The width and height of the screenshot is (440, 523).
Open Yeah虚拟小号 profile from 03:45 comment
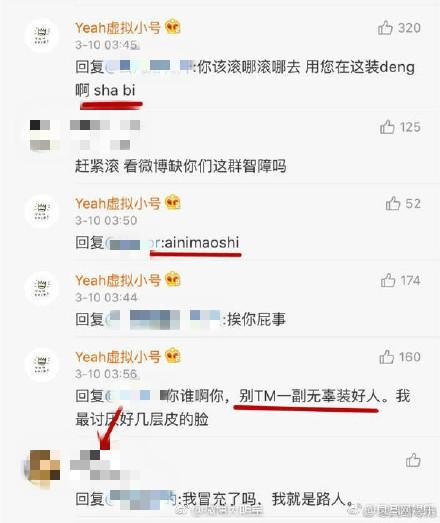[117, 28]
